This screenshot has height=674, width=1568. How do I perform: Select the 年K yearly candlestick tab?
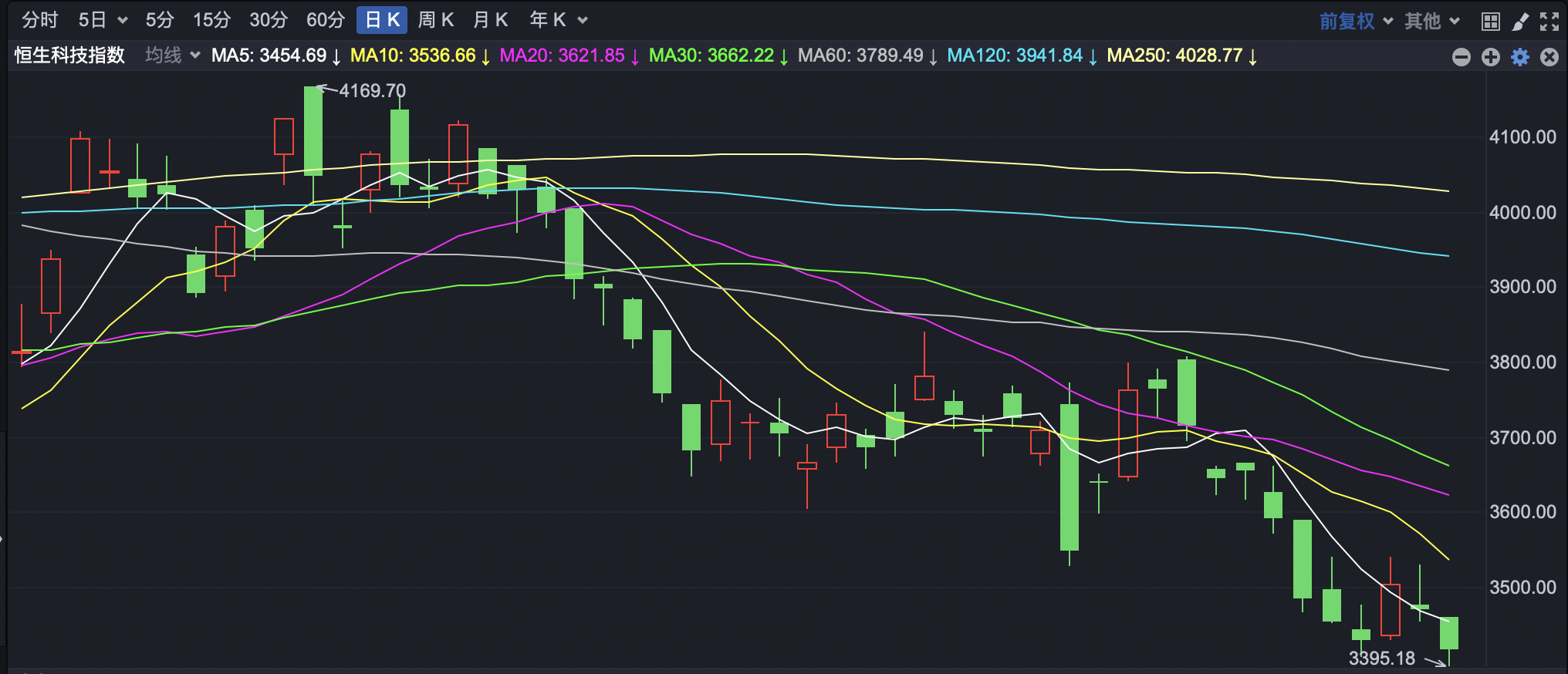(548, 20)
